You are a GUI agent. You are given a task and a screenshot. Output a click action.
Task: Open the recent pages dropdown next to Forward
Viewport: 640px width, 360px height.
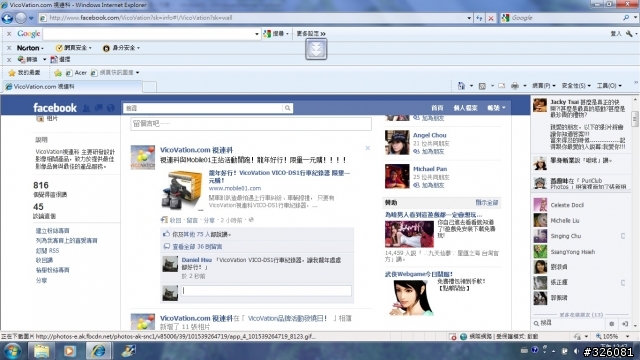(x=31, y=18)
